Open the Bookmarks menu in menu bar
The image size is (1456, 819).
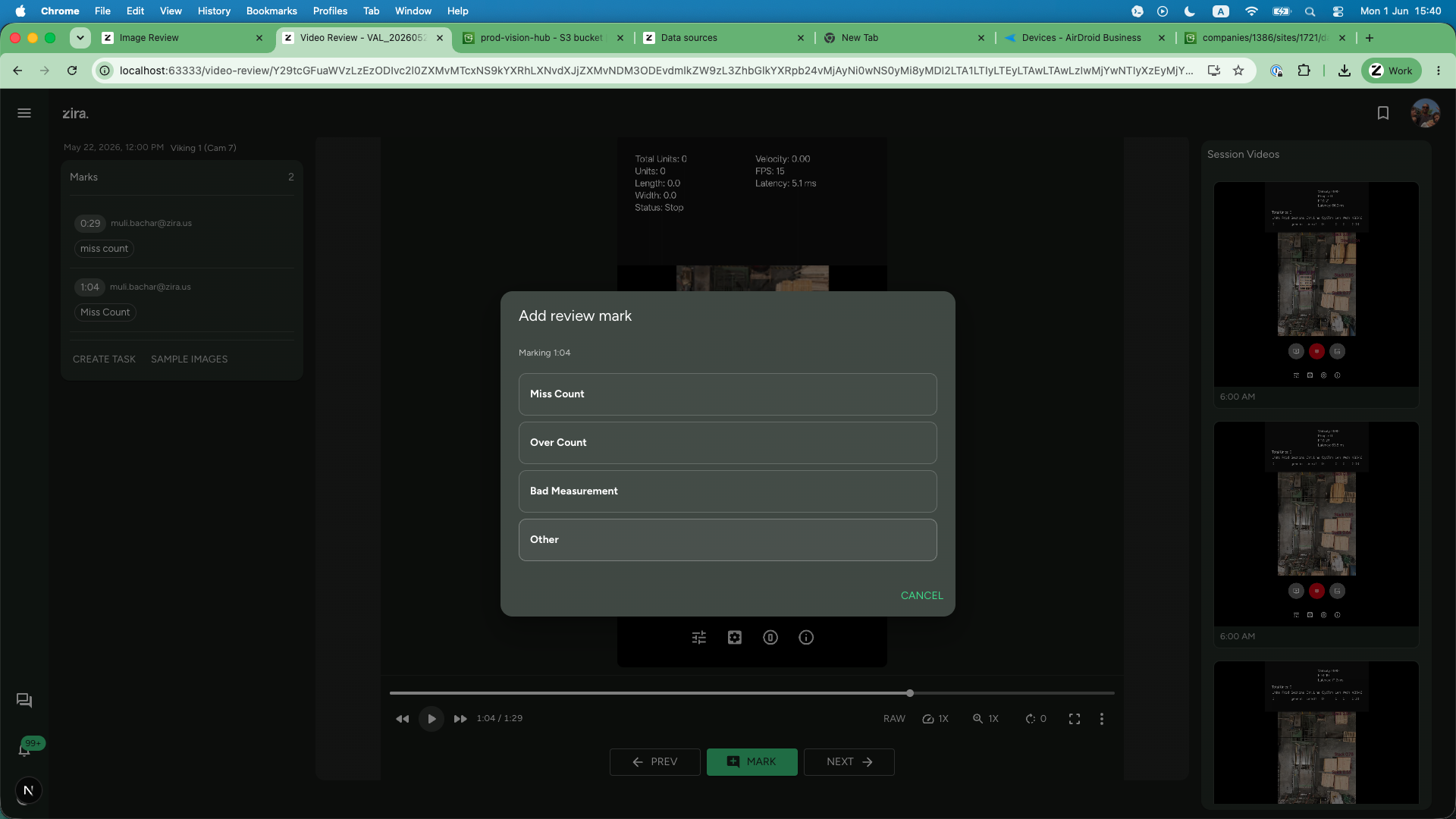[271, 11]
